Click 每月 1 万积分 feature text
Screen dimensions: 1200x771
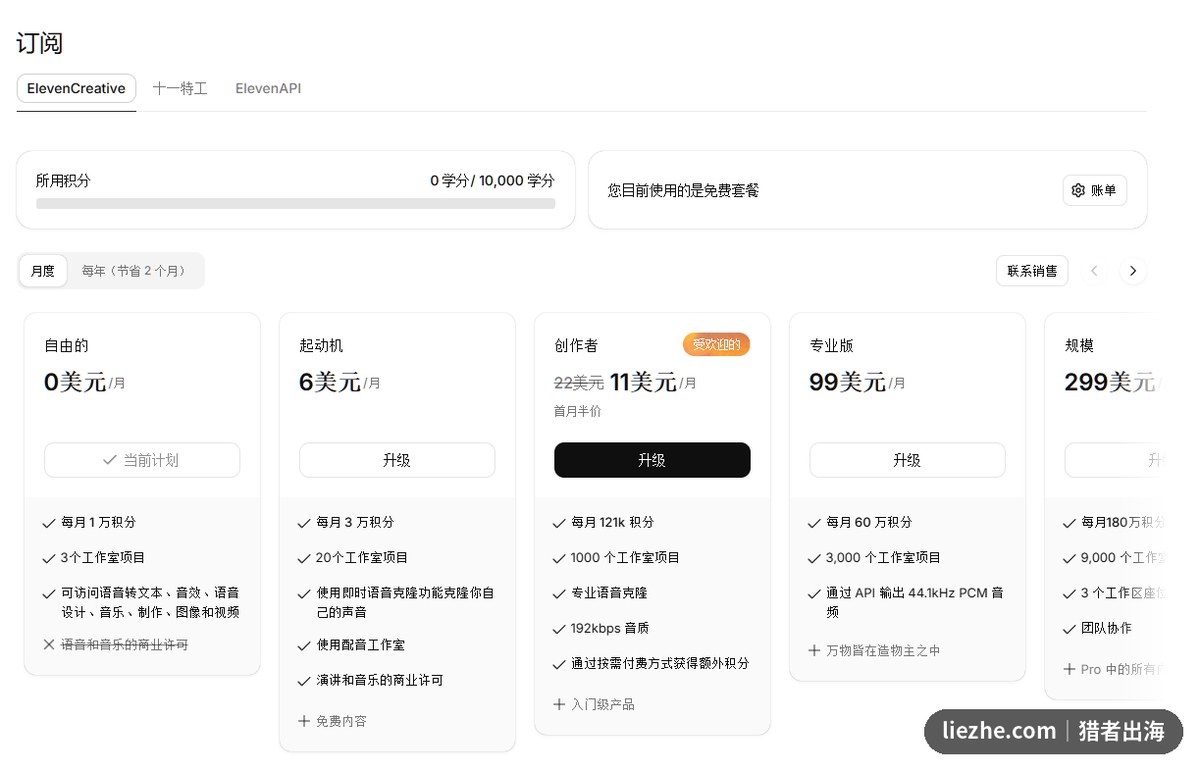98,522
